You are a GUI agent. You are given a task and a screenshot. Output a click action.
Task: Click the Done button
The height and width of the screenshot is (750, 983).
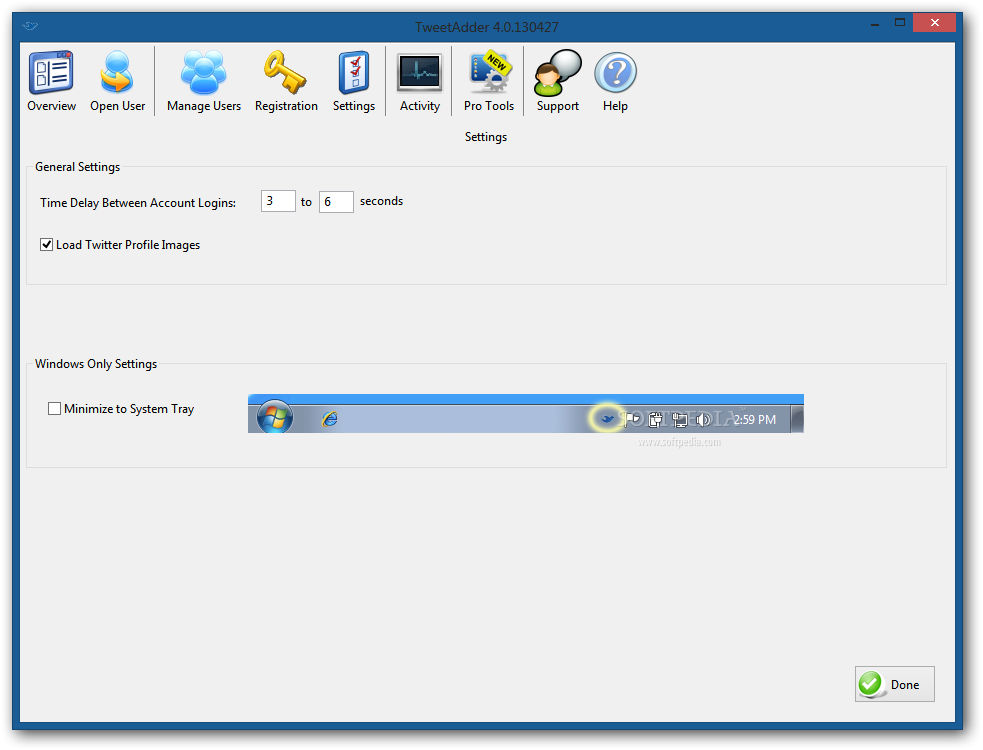[895, 684]
